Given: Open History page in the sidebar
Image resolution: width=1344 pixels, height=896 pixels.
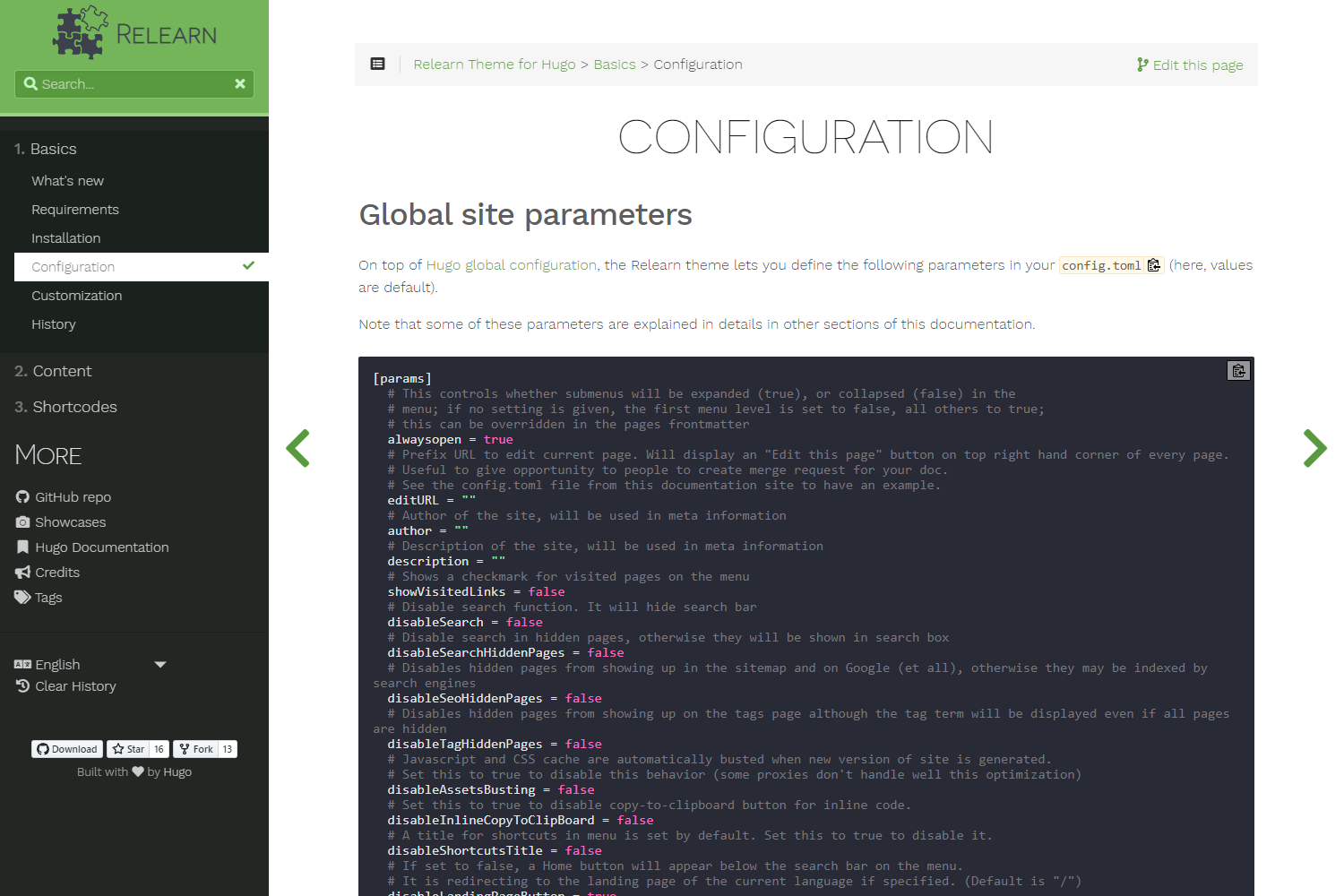Looking at the screenshot, I should click(54, 324).
